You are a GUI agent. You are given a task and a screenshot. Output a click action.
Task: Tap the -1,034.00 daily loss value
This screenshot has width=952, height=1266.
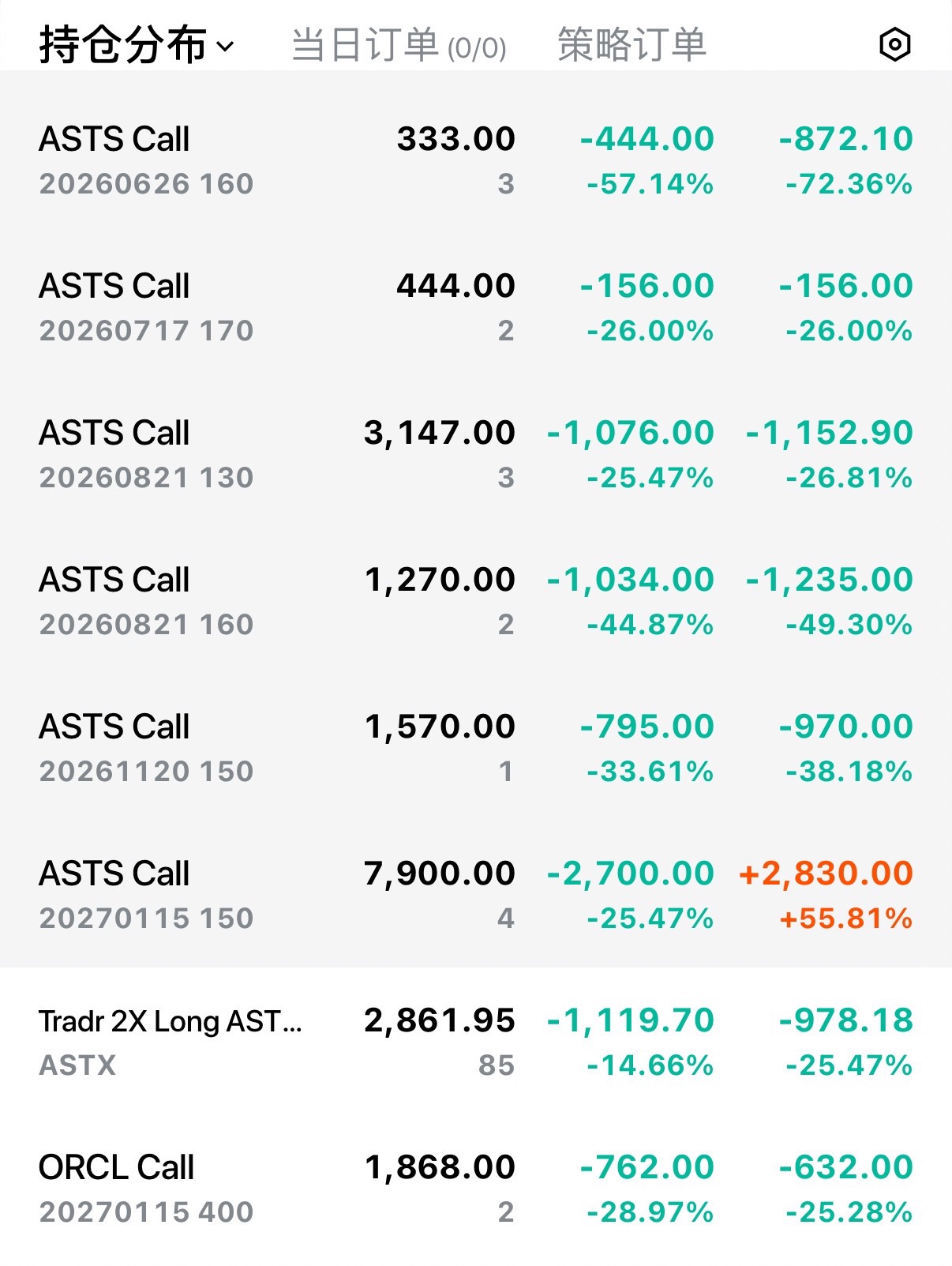(631, 580)
